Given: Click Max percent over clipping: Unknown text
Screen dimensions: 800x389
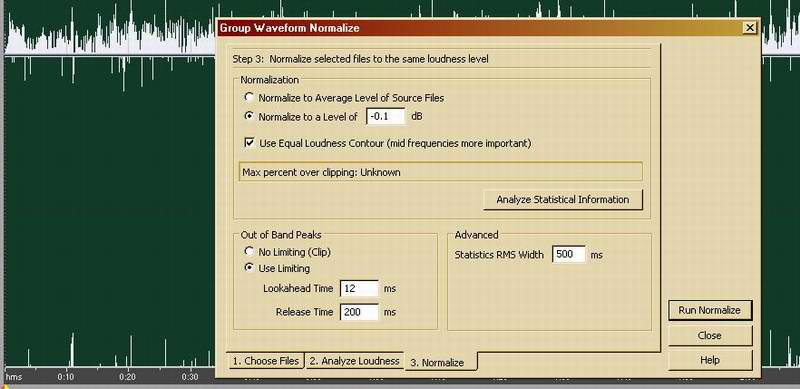Looking at the screenshot, I should (321, 172).
